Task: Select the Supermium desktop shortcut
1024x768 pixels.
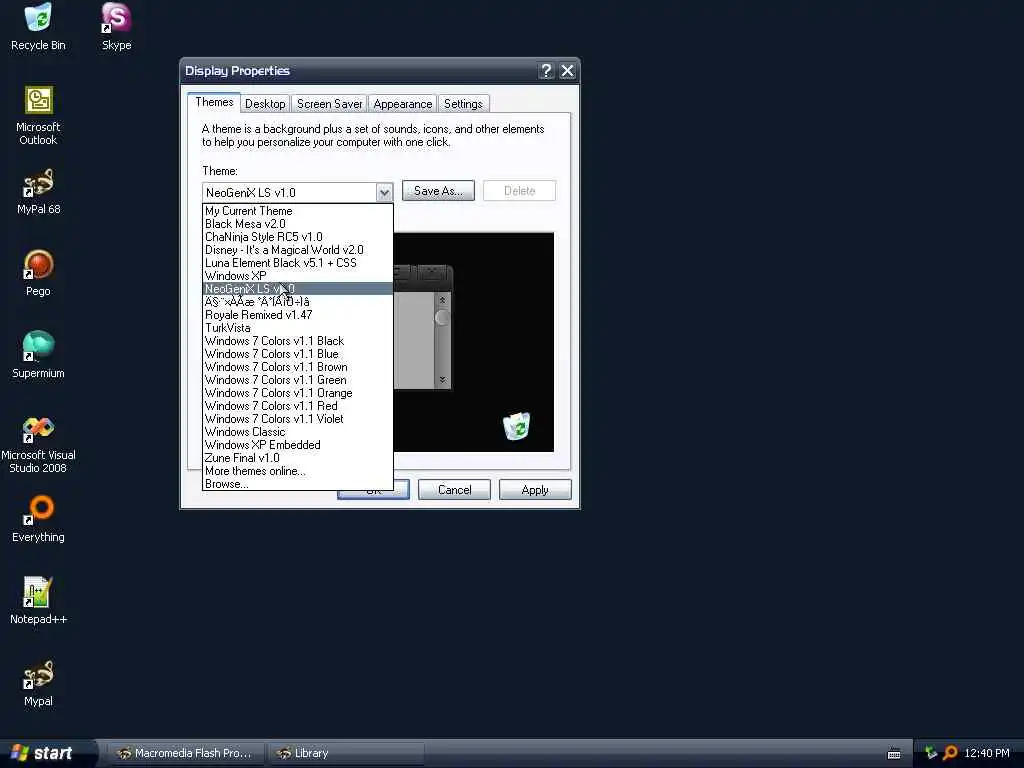Action: coord(38,355)
